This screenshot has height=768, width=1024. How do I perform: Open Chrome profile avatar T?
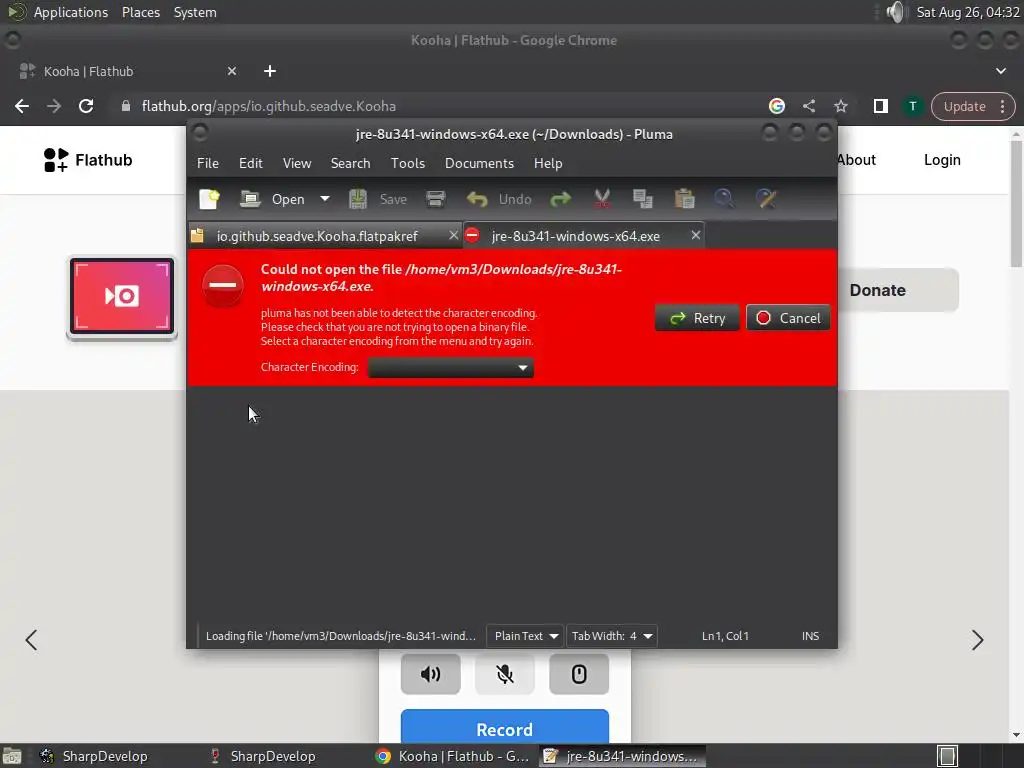913,106
